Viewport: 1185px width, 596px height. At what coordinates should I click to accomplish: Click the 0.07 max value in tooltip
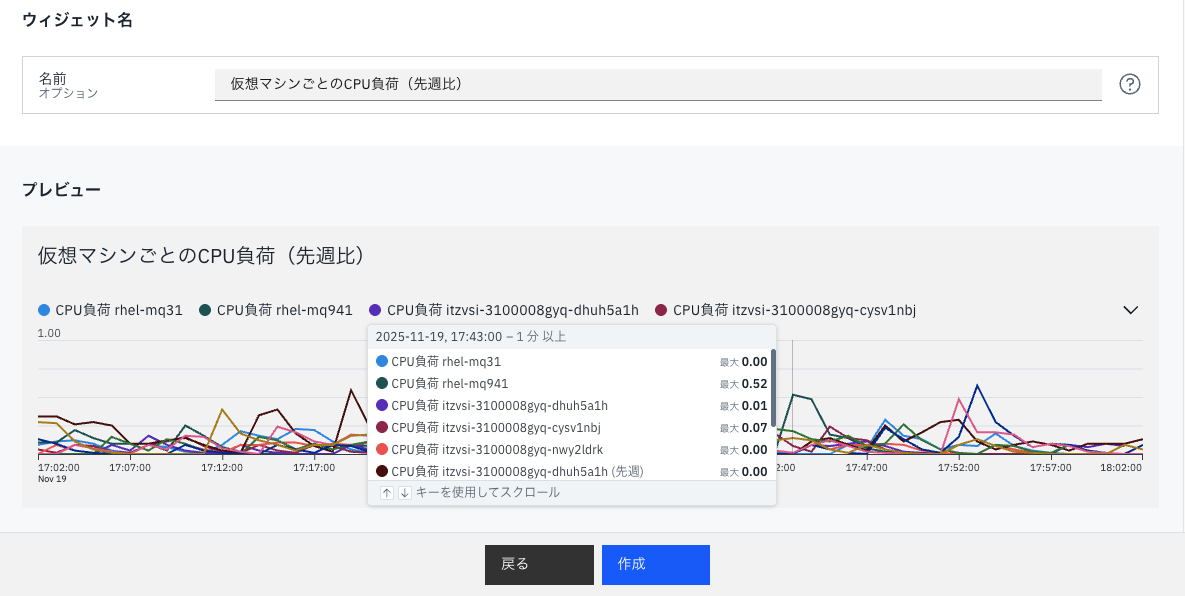point(754,428)
